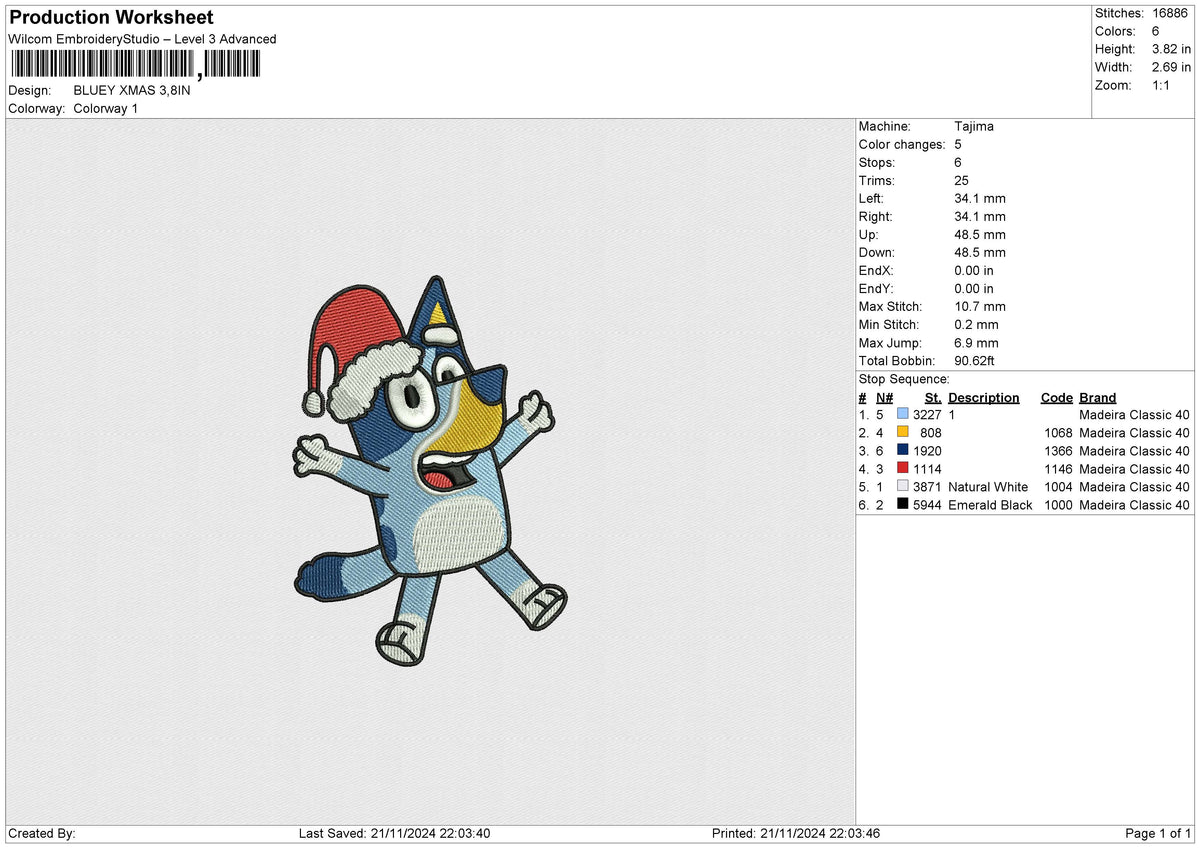Viewport: 1200px width, 848px height.
Task: Click the '34.1 mm' value in Right row
Action: tap(980, 216)
